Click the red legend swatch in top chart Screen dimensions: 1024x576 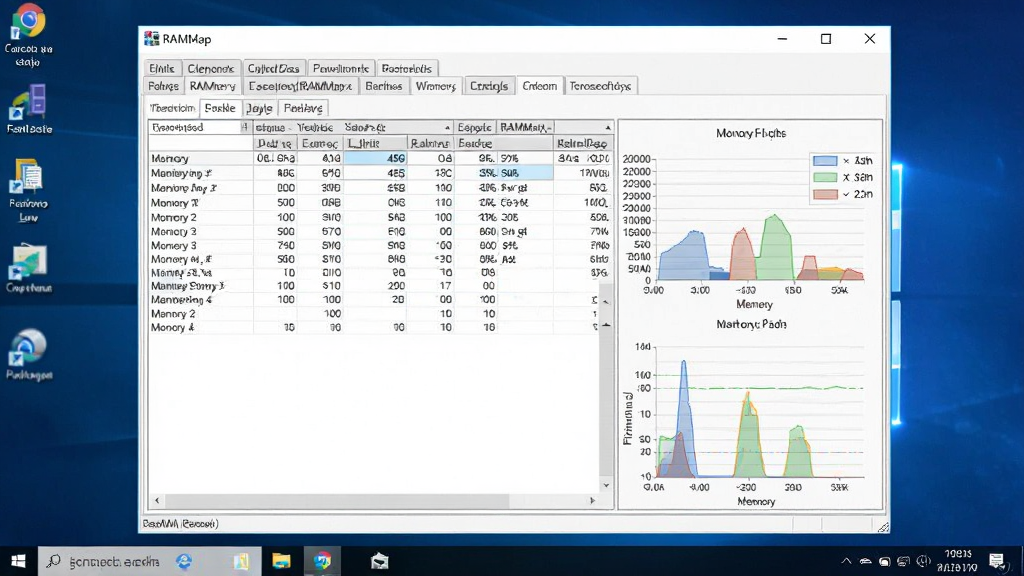(825, 195)
